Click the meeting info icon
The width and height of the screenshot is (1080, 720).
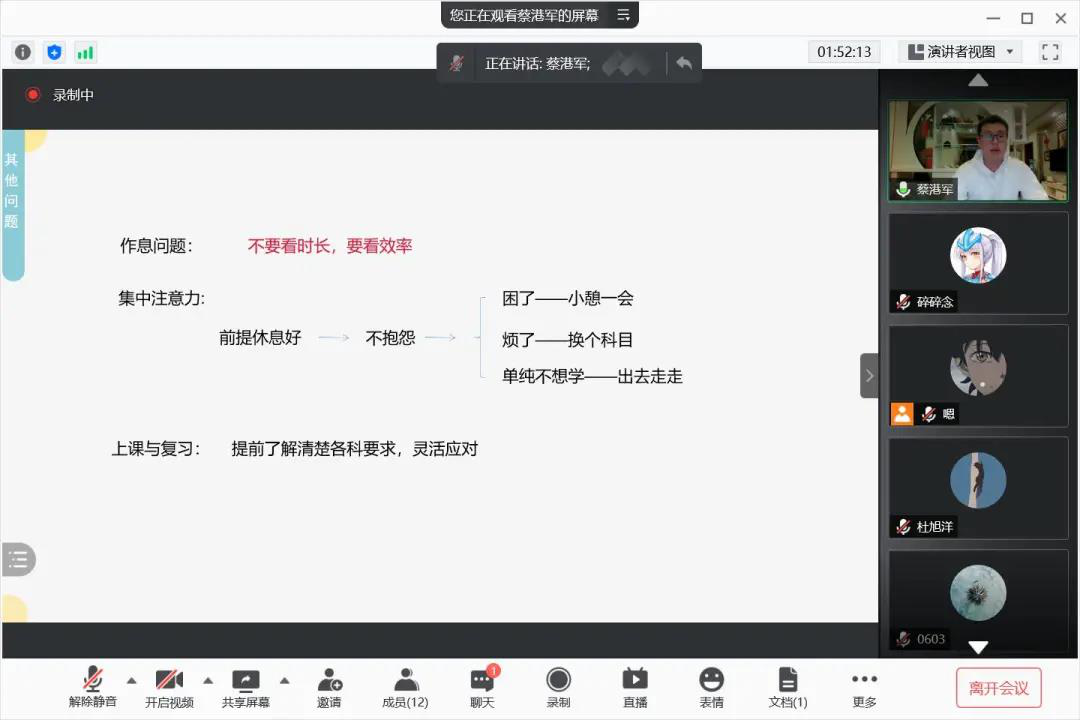tap(23, 52)
